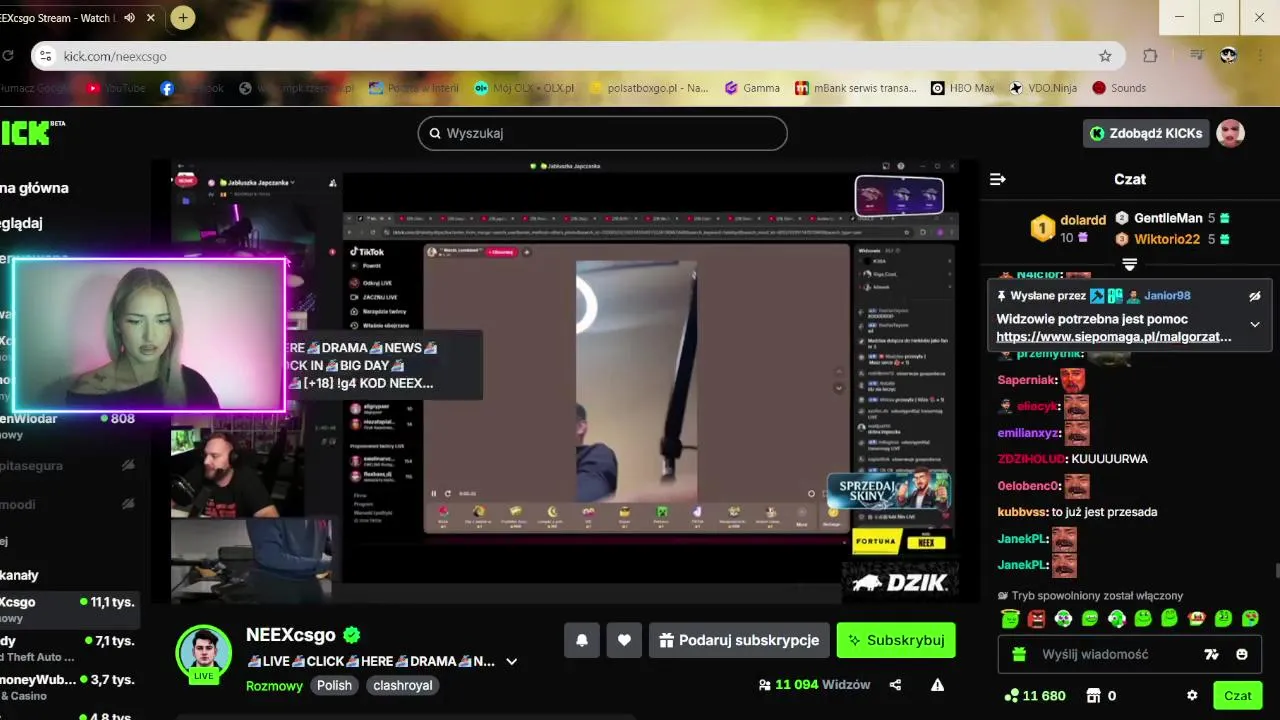Click the Zdobądź KICKs button
Image resolution: width=1280 pixels, height=720 pixels.
tap(1146, 133)
